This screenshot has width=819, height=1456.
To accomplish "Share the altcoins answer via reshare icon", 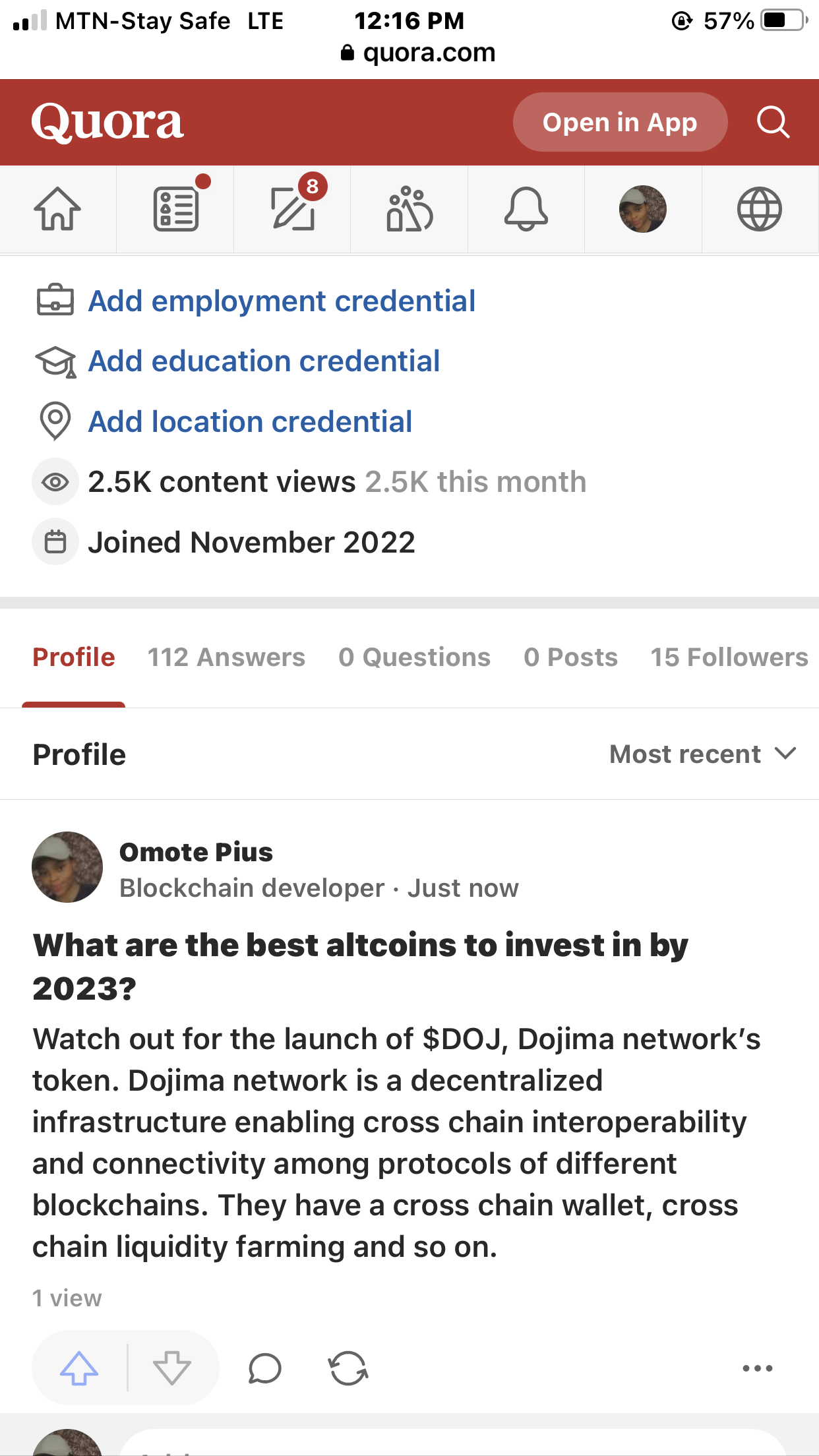I will [x=349, y=1368].
